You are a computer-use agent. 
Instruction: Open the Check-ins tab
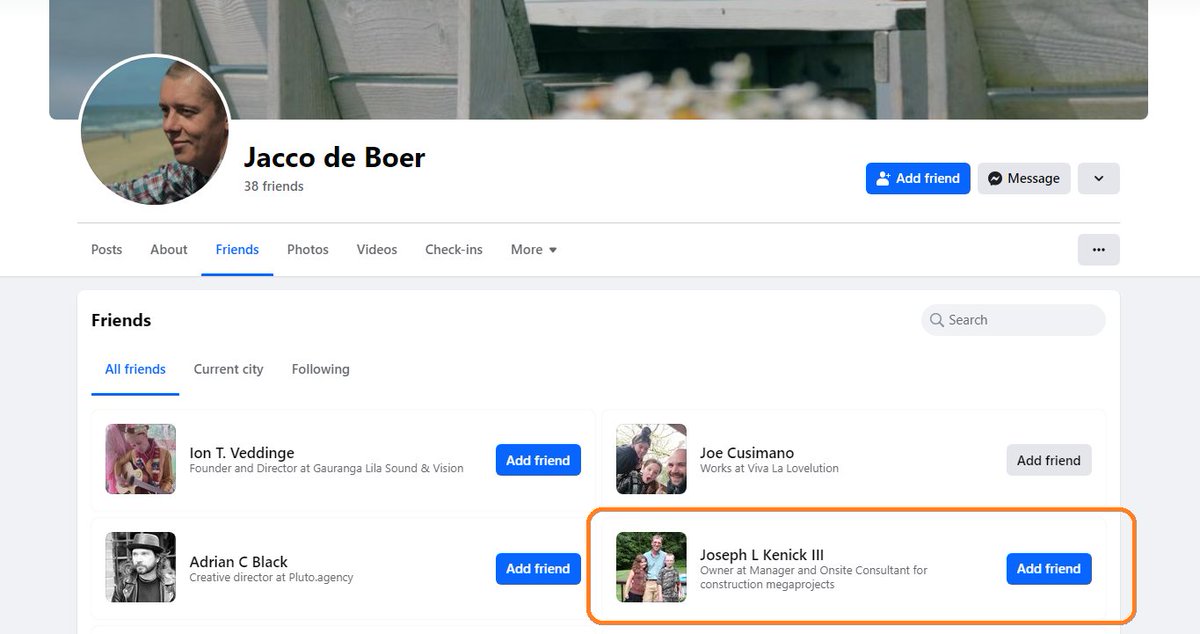[x=454, y=249]
